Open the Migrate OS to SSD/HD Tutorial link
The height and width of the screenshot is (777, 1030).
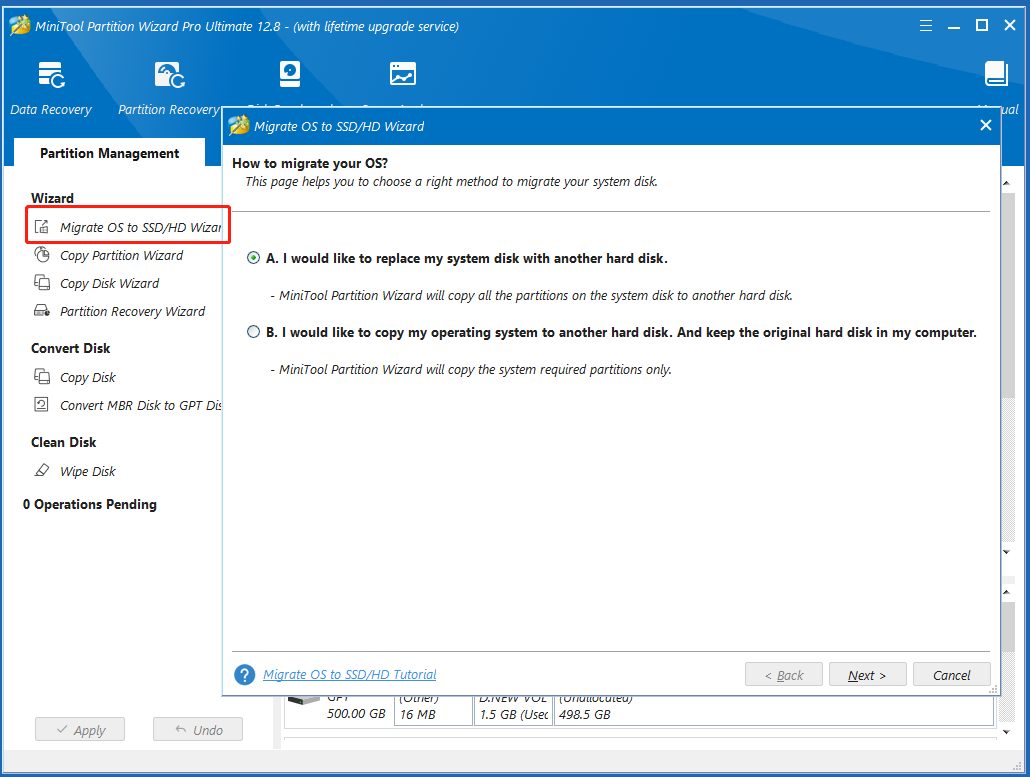pyautogui.click(x=349, y=675)
